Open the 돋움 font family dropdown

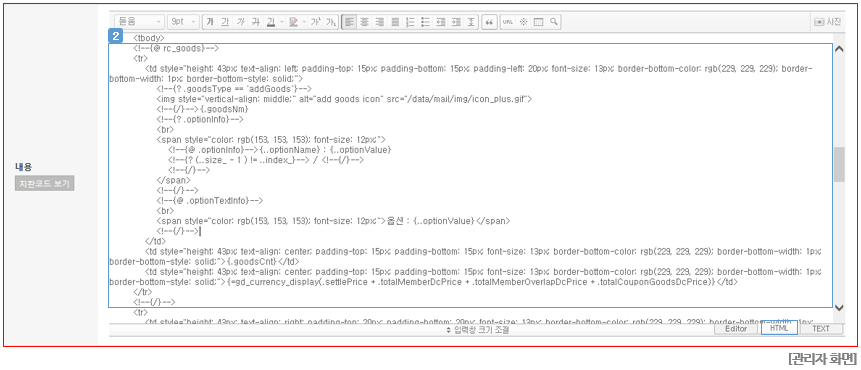[139, 22]
